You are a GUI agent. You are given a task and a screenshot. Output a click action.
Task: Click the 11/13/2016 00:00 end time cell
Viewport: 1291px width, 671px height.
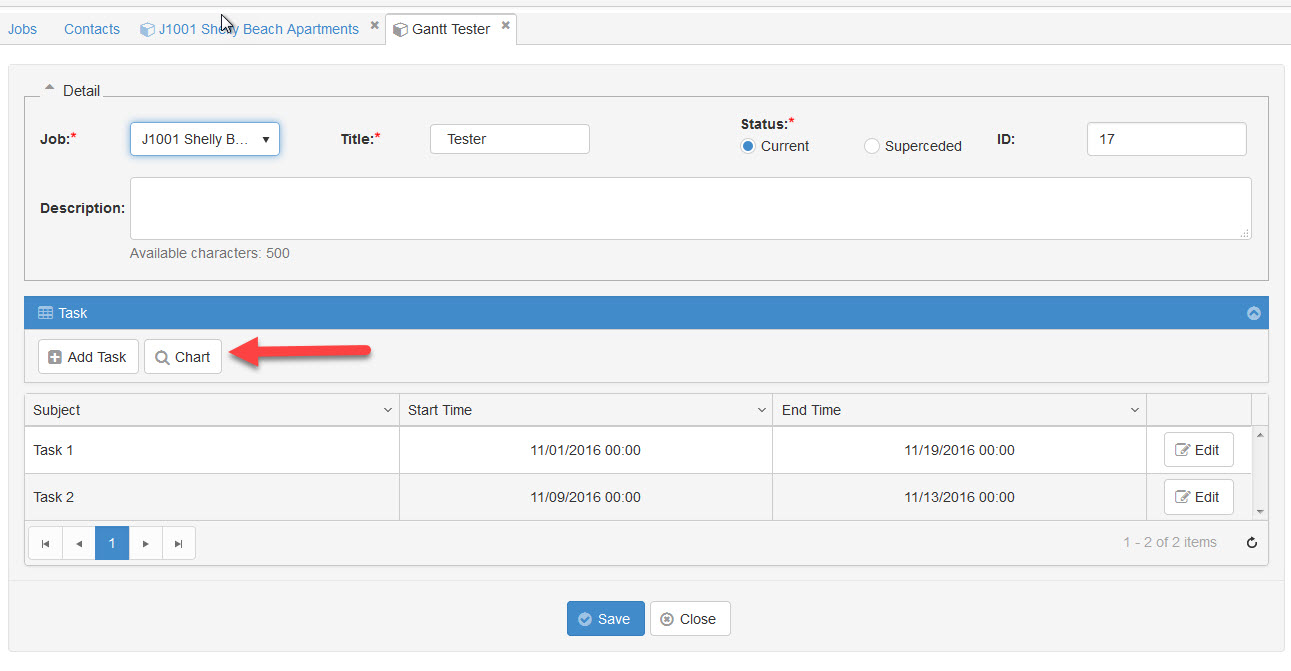click(960, 497)
